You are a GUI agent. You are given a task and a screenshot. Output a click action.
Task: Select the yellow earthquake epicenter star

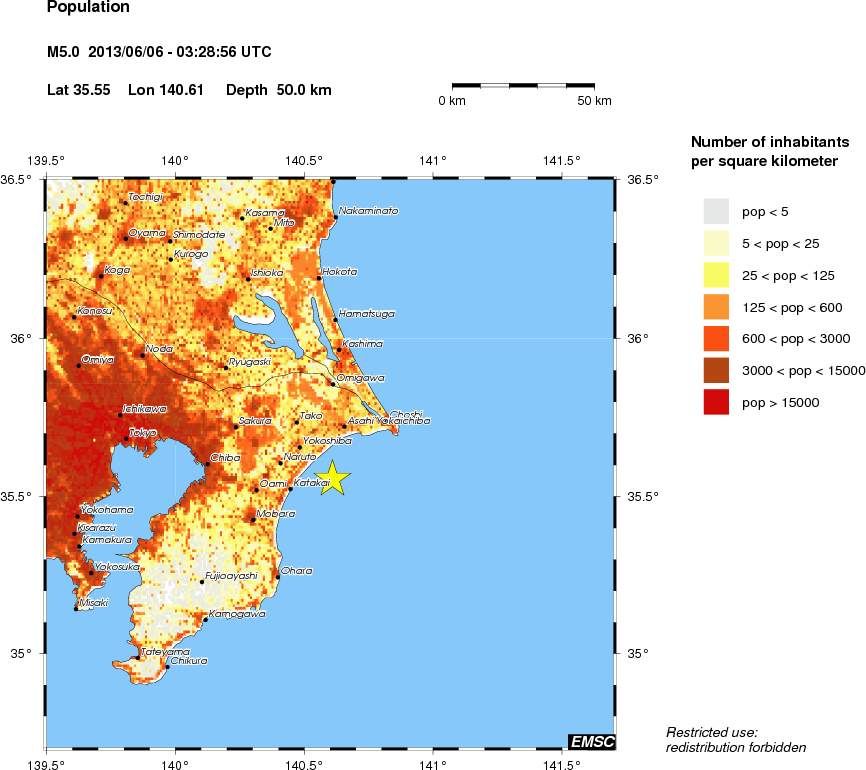tap(333, 480)
